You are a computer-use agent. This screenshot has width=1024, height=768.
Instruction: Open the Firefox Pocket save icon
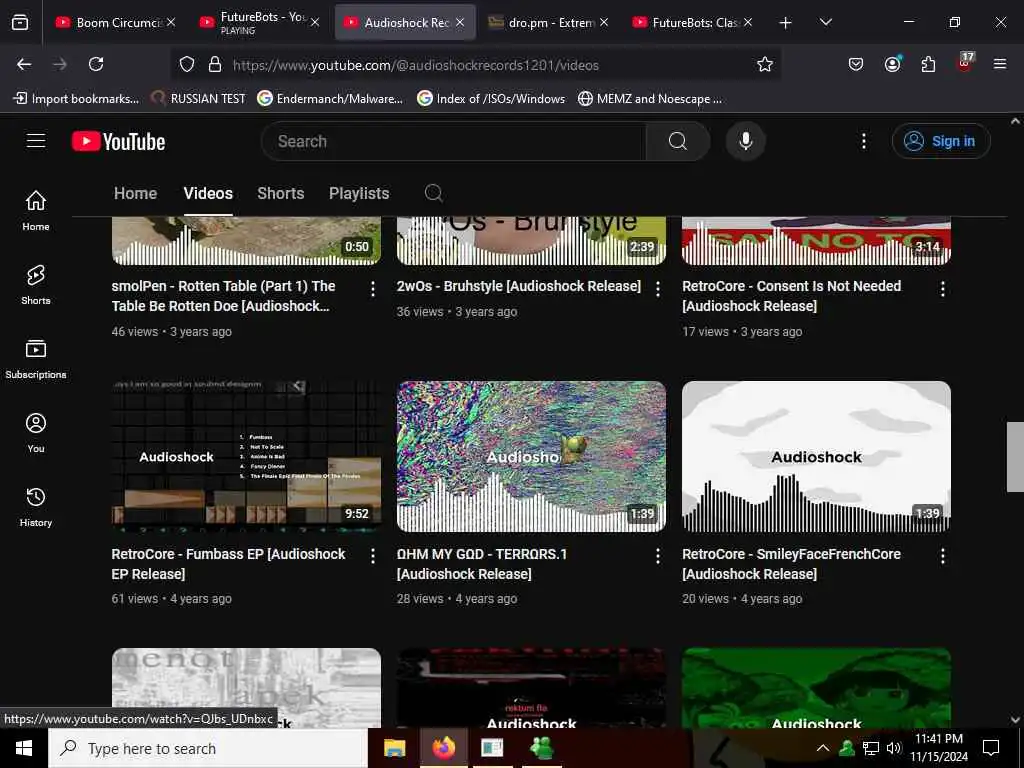(x=856, y=64)
